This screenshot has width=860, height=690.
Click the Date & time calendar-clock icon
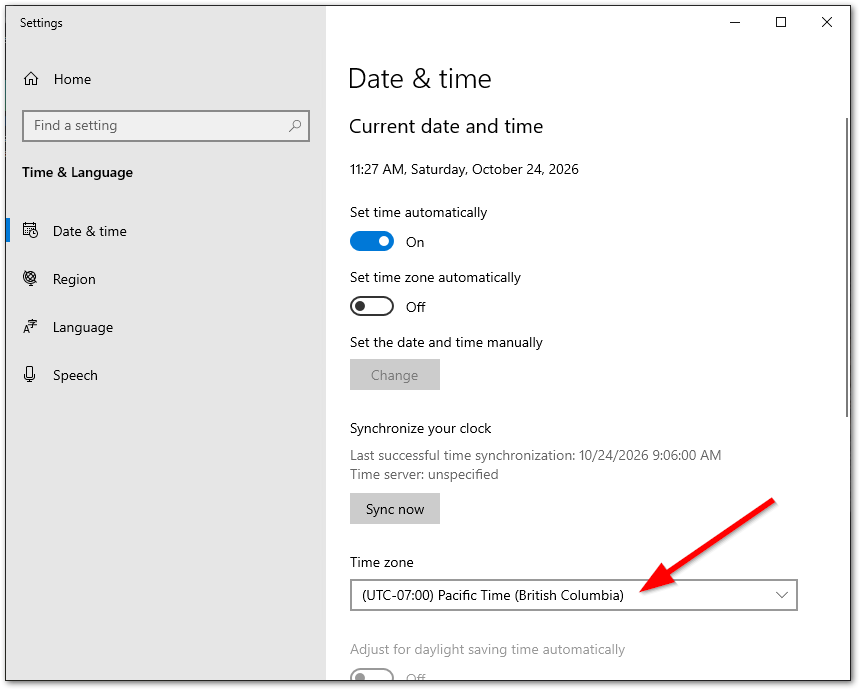[30, 230]
